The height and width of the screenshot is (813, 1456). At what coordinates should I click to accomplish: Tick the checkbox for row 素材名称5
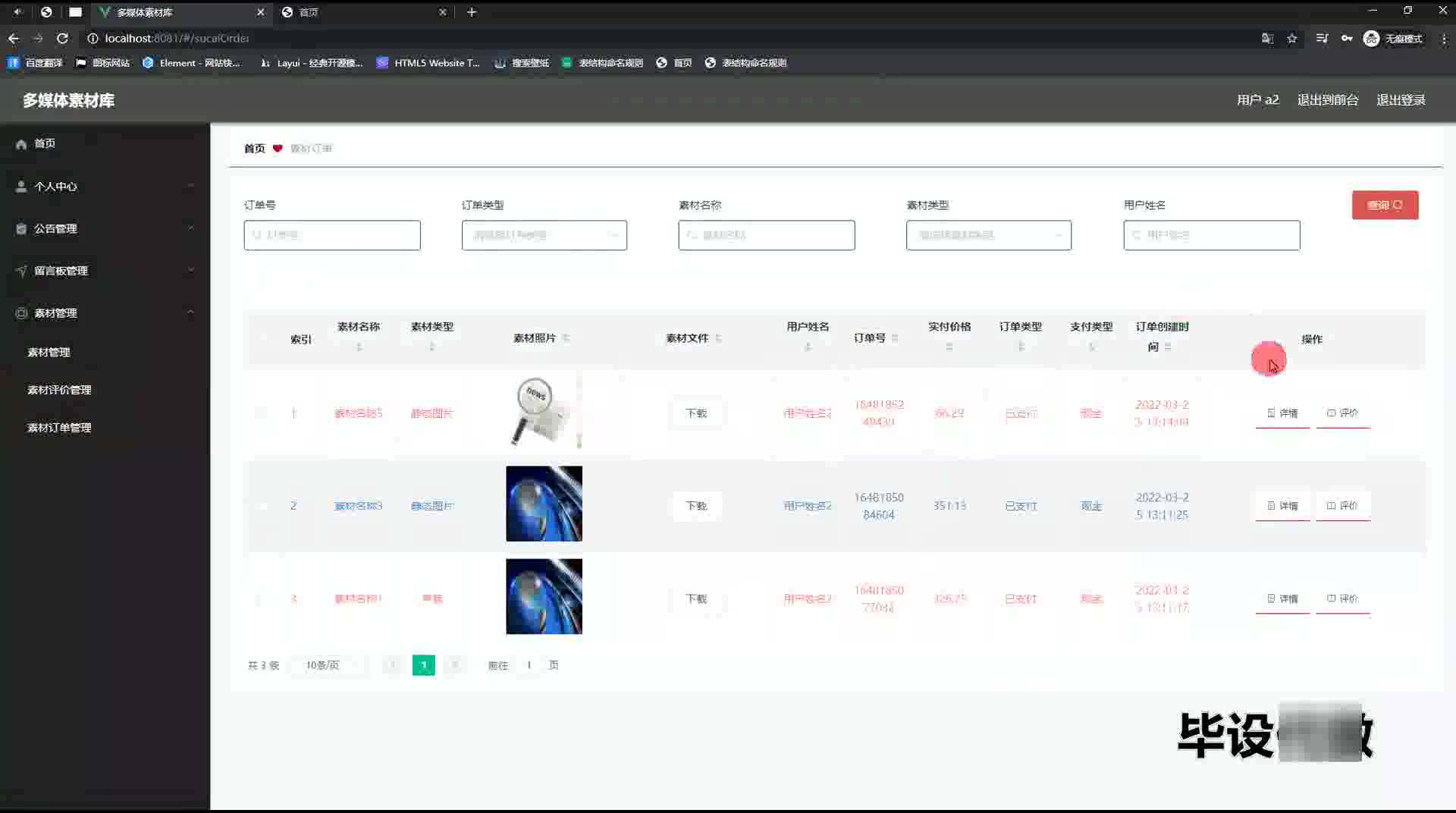click(261, 413)
